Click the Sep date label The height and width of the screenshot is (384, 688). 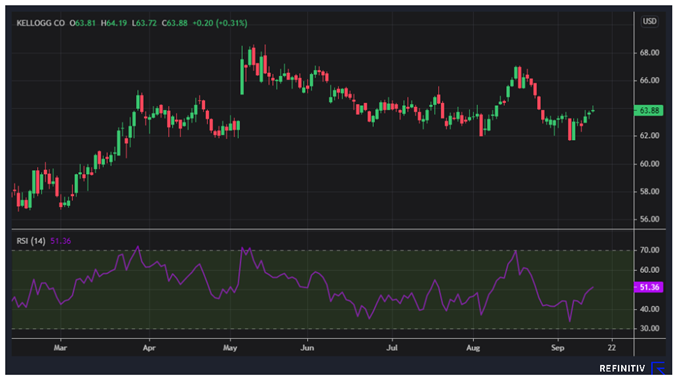coord(557,348)
